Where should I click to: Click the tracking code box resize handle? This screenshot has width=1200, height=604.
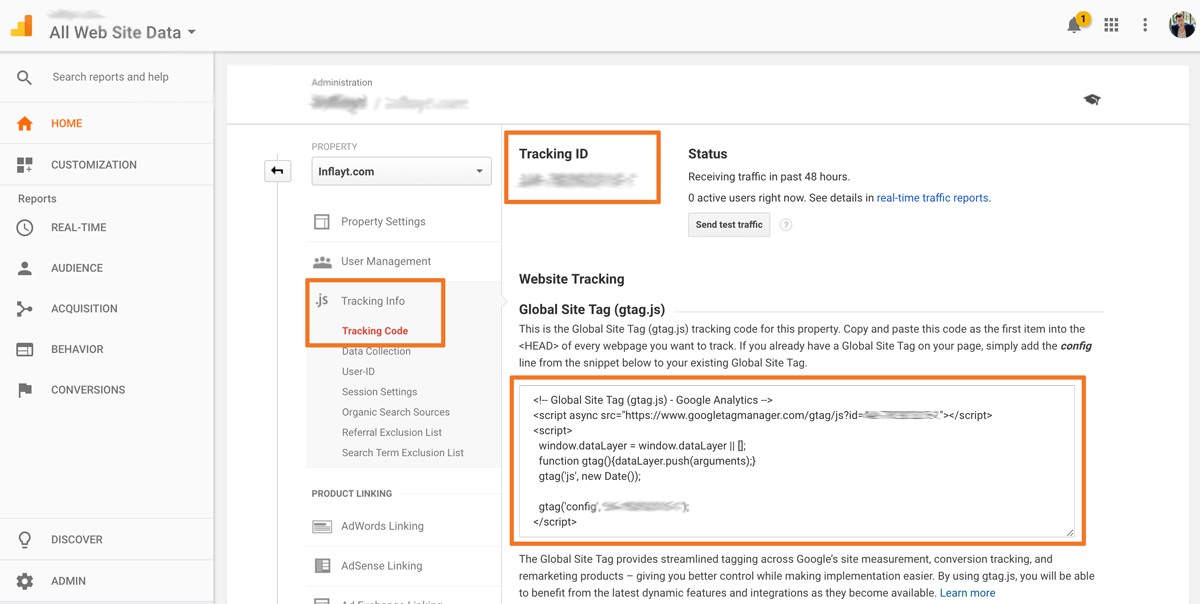pos(1070,532)
